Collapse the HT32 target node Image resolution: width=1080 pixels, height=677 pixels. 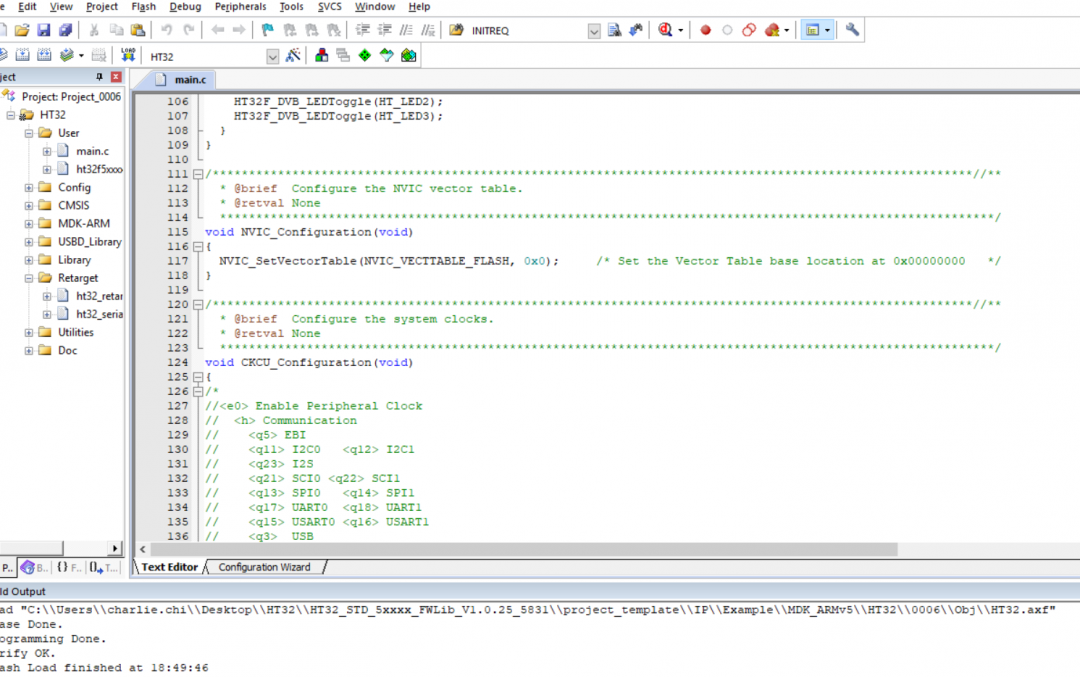coord(10,115)
